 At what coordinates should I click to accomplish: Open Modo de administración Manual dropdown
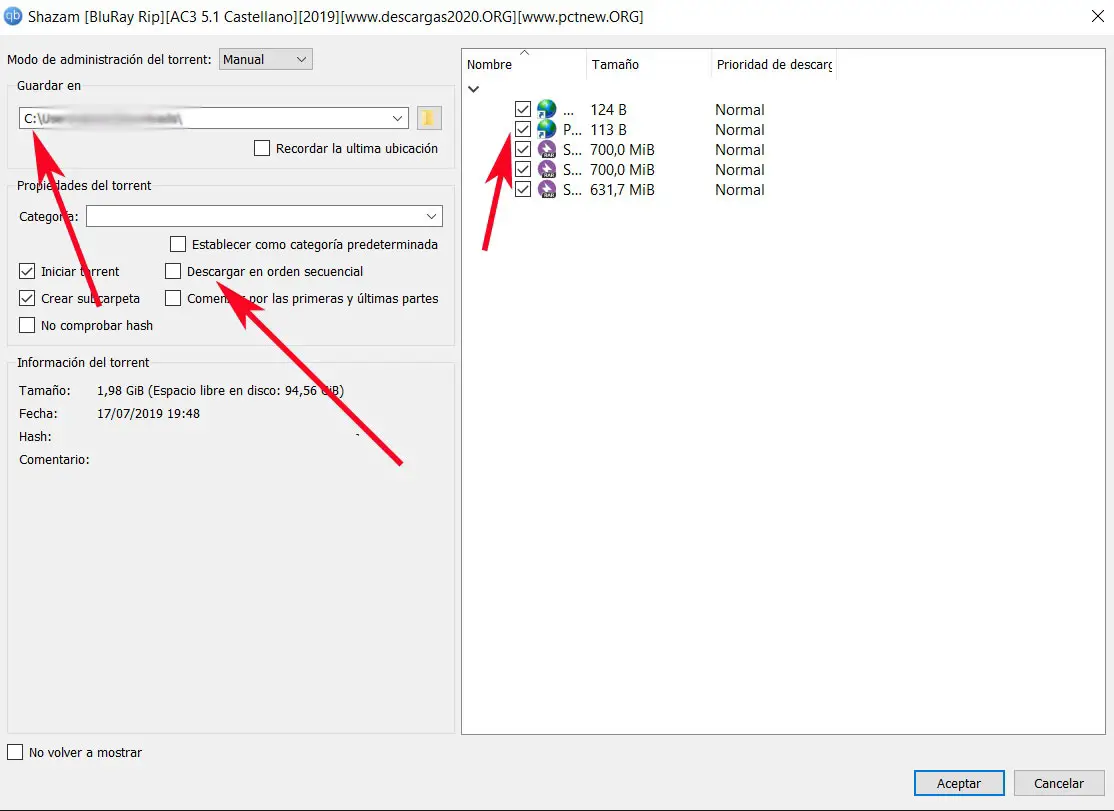coord(266,60)
